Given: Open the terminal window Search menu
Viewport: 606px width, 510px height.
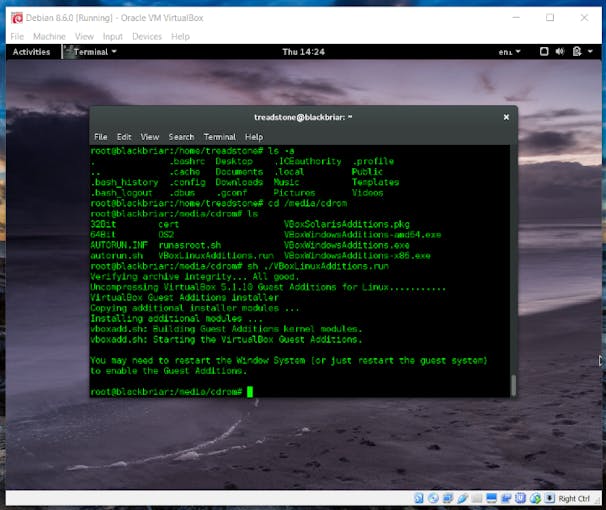Looking at the screenshot, I should pyautogui.click(x=181, y=137).
